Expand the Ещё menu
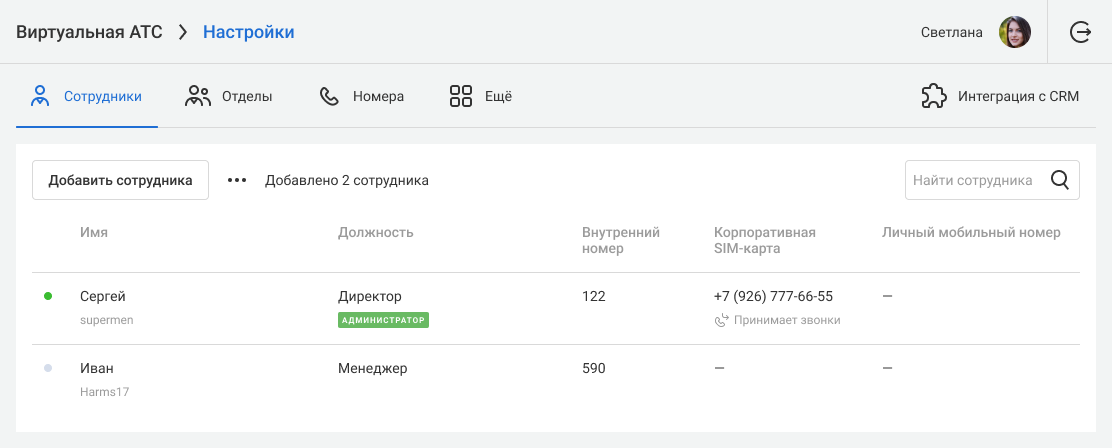 tap(481, 96)
